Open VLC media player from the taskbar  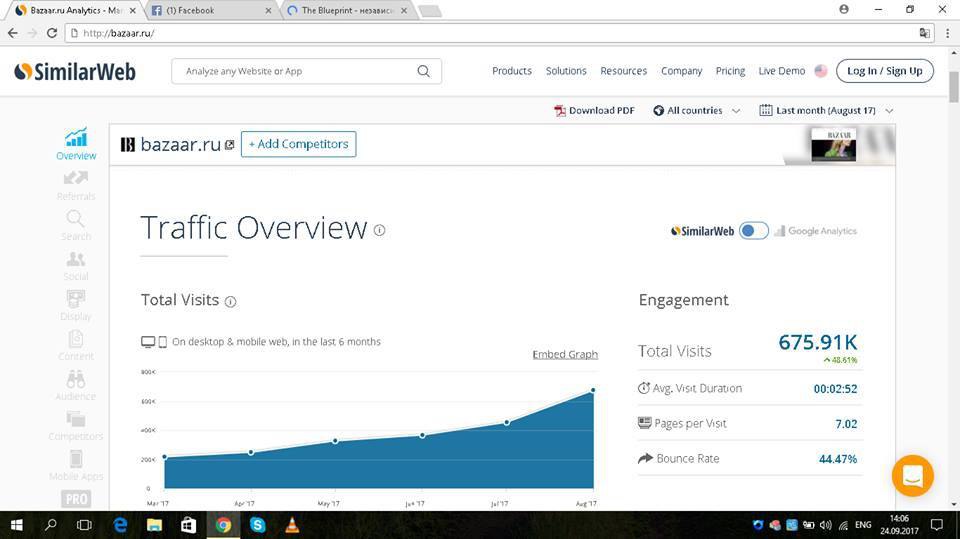[x=293, y=525]
